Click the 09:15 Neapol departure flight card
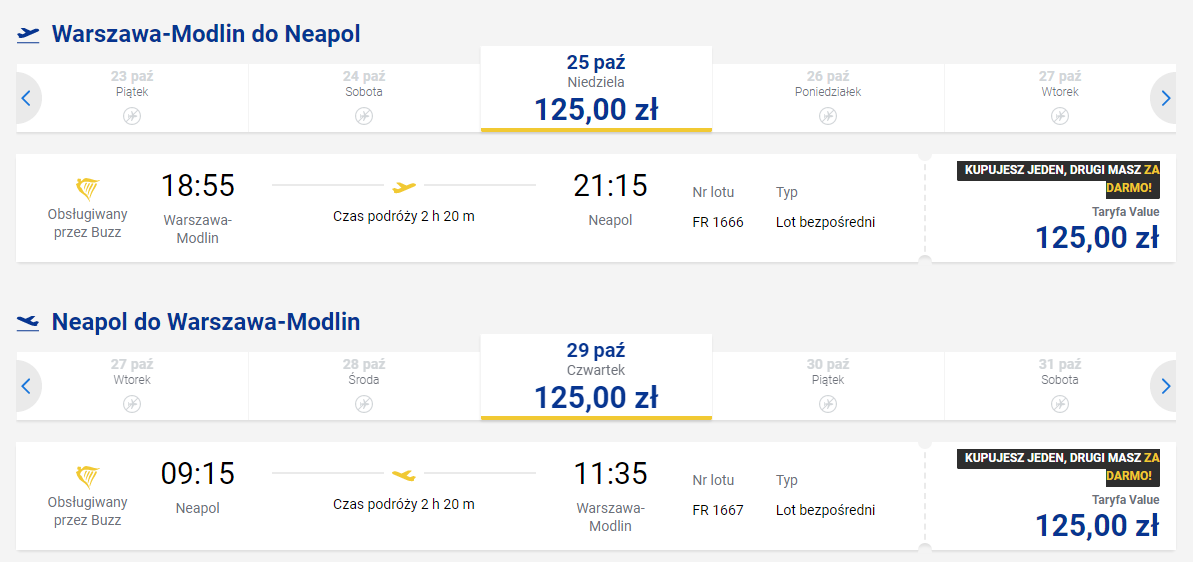Image resolution: width=1193 pixels, height=562 pixels. coord(470,496)
